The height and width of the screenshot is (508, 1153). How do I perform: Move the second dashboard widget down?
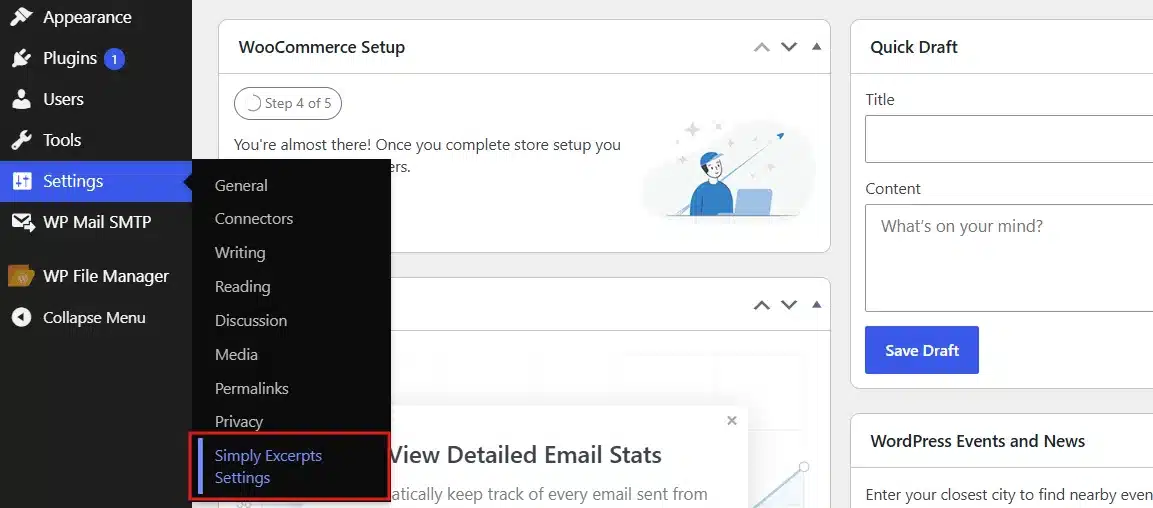click(789, 304)
